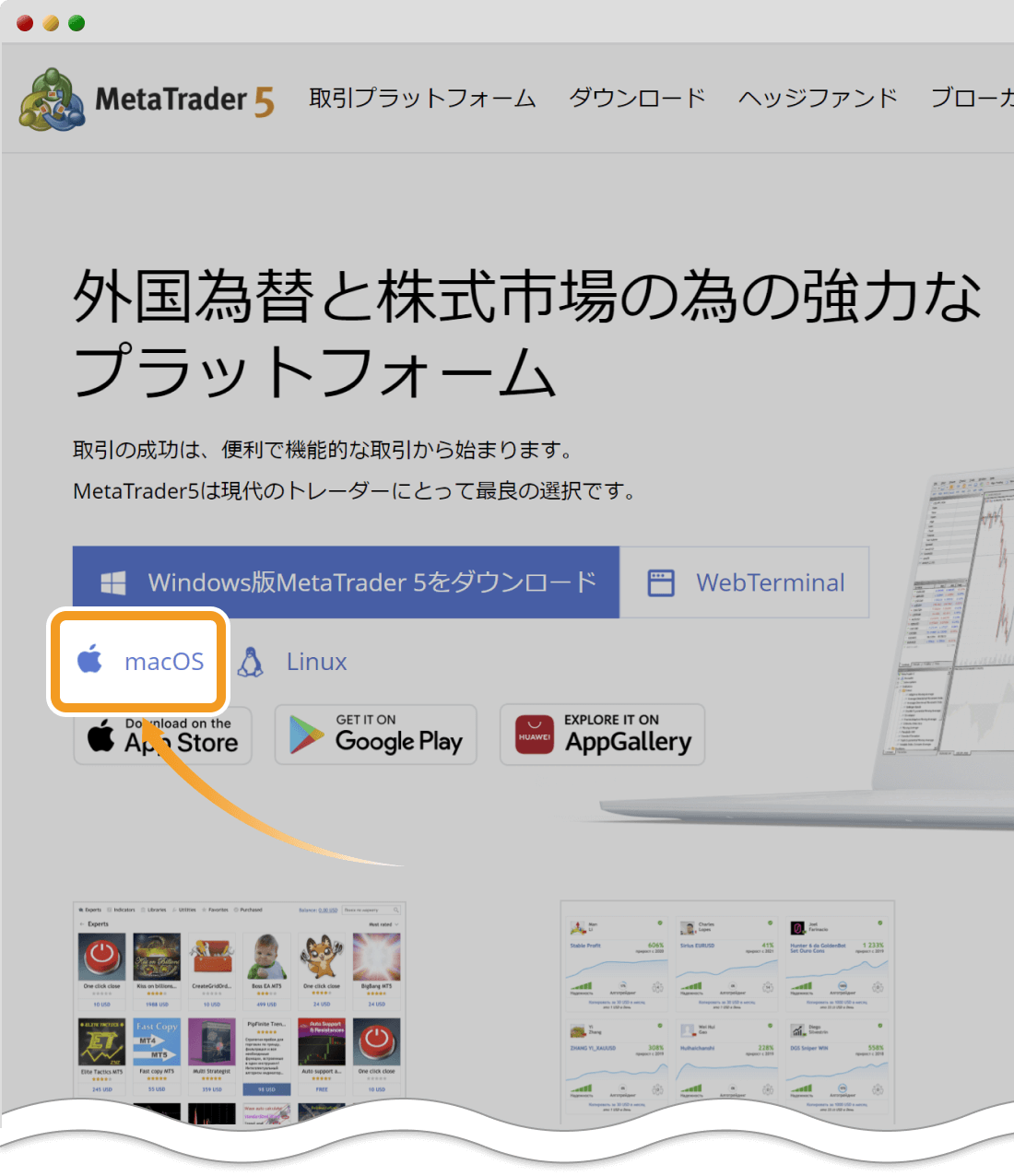Click the 1988 USD price button
The image size is (1014, 1176).
(157, 1005)
